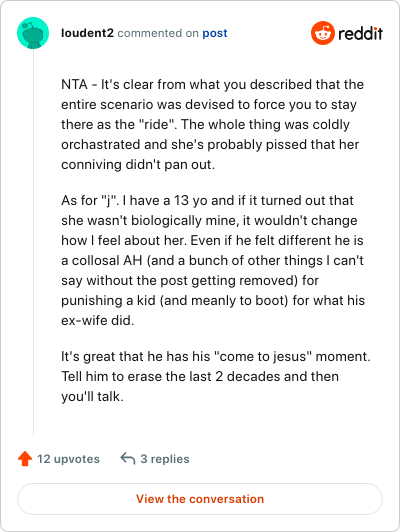Open the loudent2 user profile link
This screenshot has width=400, height=532.
click(87, 33)
